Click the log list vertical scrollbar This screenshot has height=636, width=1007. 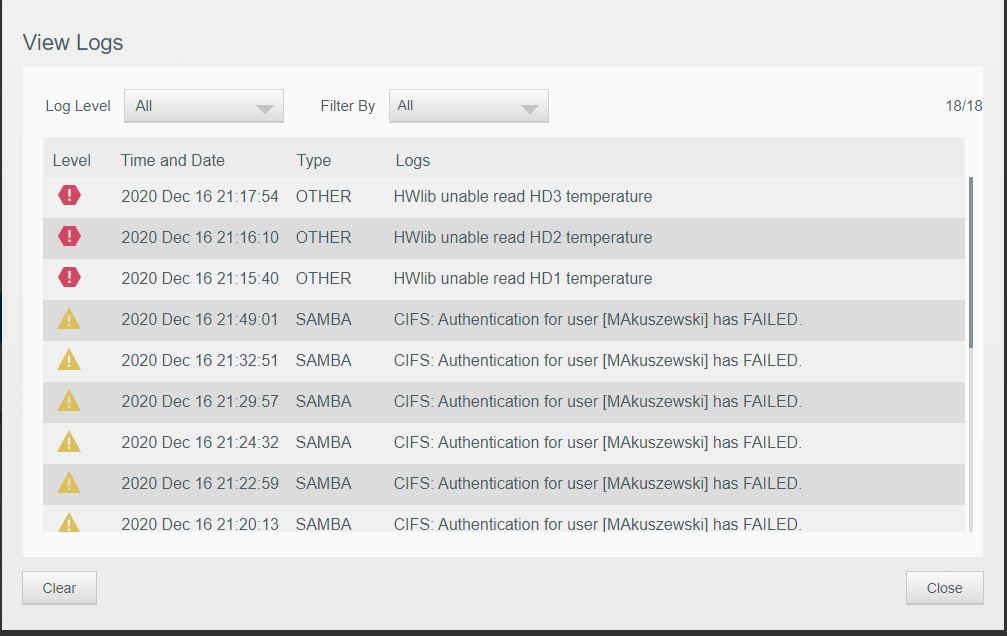[970, 262]
